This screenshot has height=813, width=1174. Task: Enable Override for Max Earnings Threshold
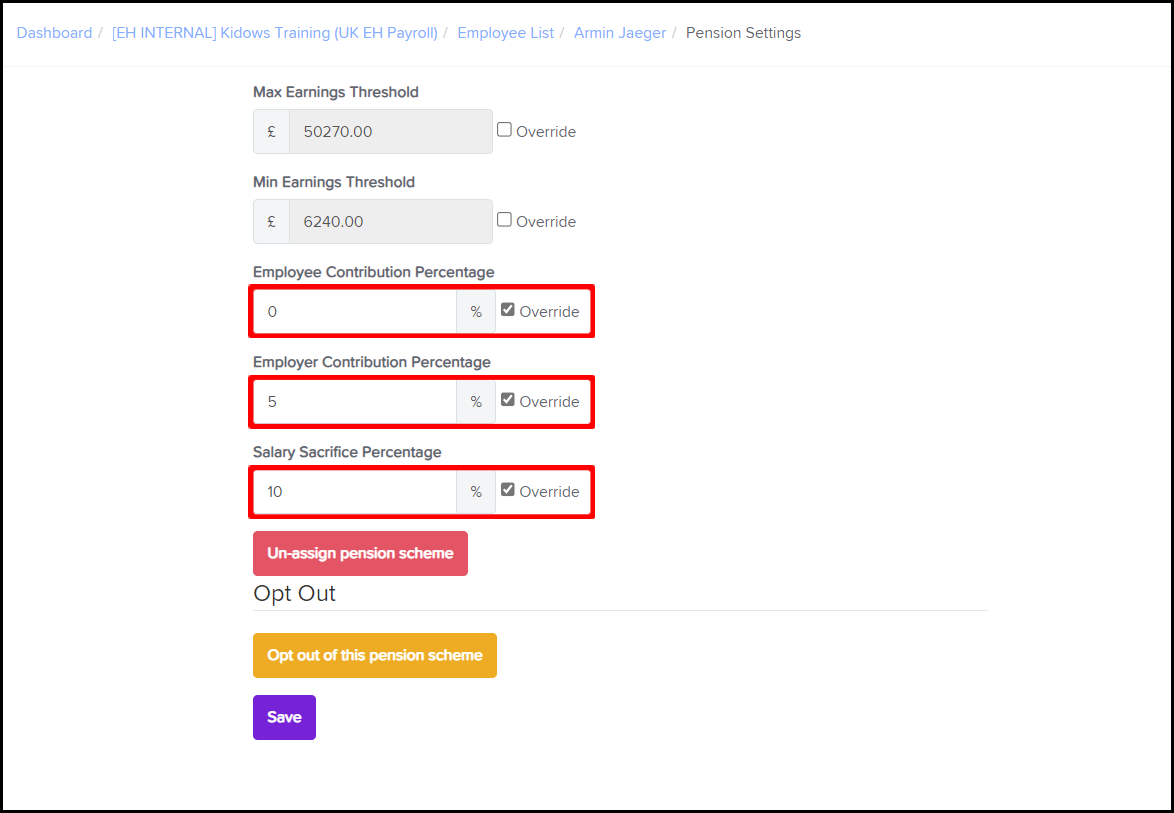(x=505, y=130)
